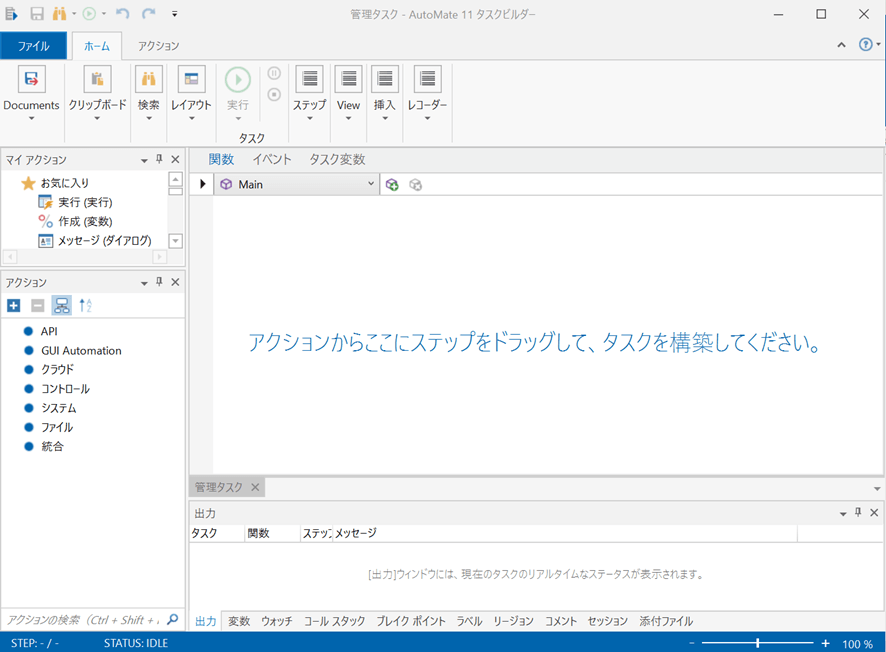Open the ファイル menu
The image size is (886, 652).
(x=33, y=46)
